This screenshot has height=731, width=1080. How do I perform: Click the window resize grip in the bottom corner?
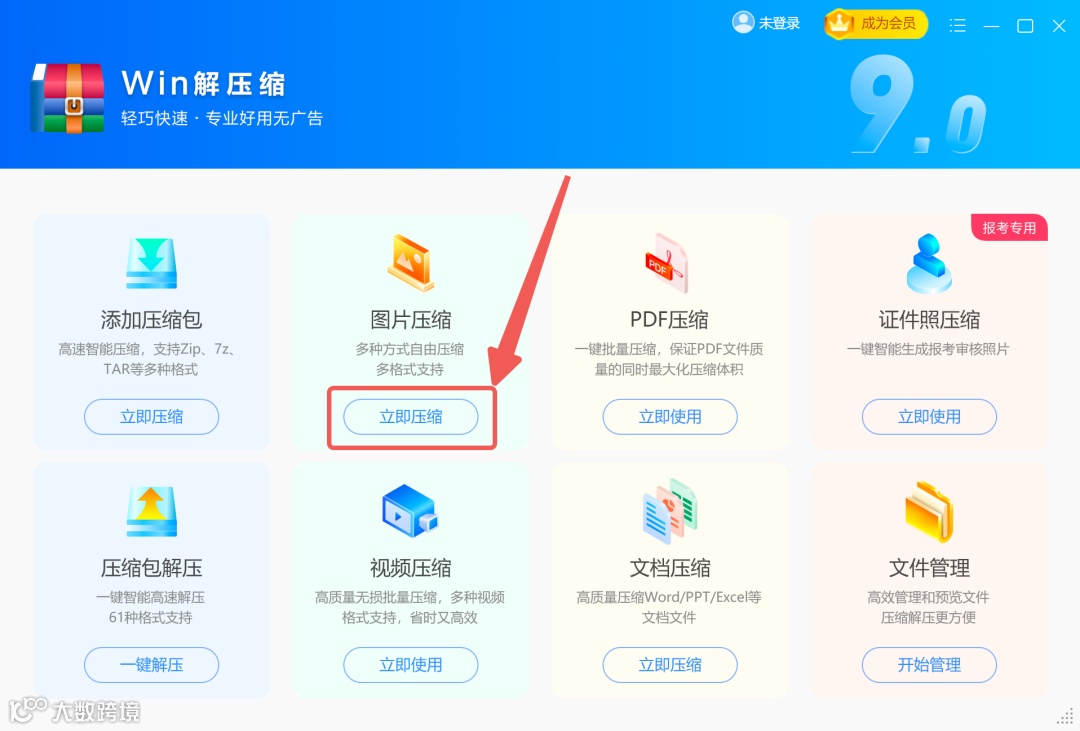point(1066,717)
